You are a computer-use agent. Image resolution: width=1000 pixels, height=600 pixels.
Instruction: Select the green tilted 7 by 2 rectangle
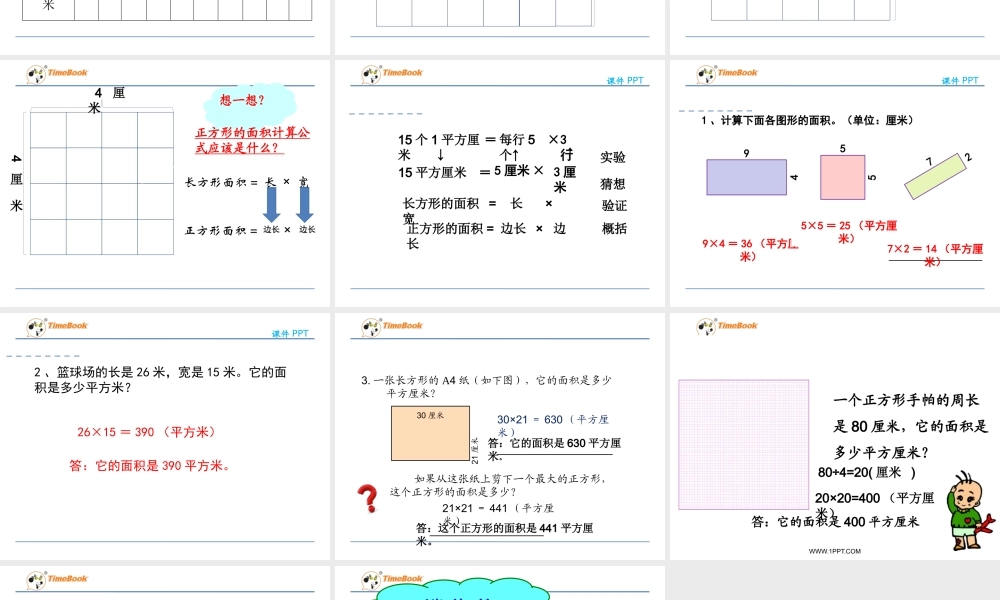coord(936,176)
